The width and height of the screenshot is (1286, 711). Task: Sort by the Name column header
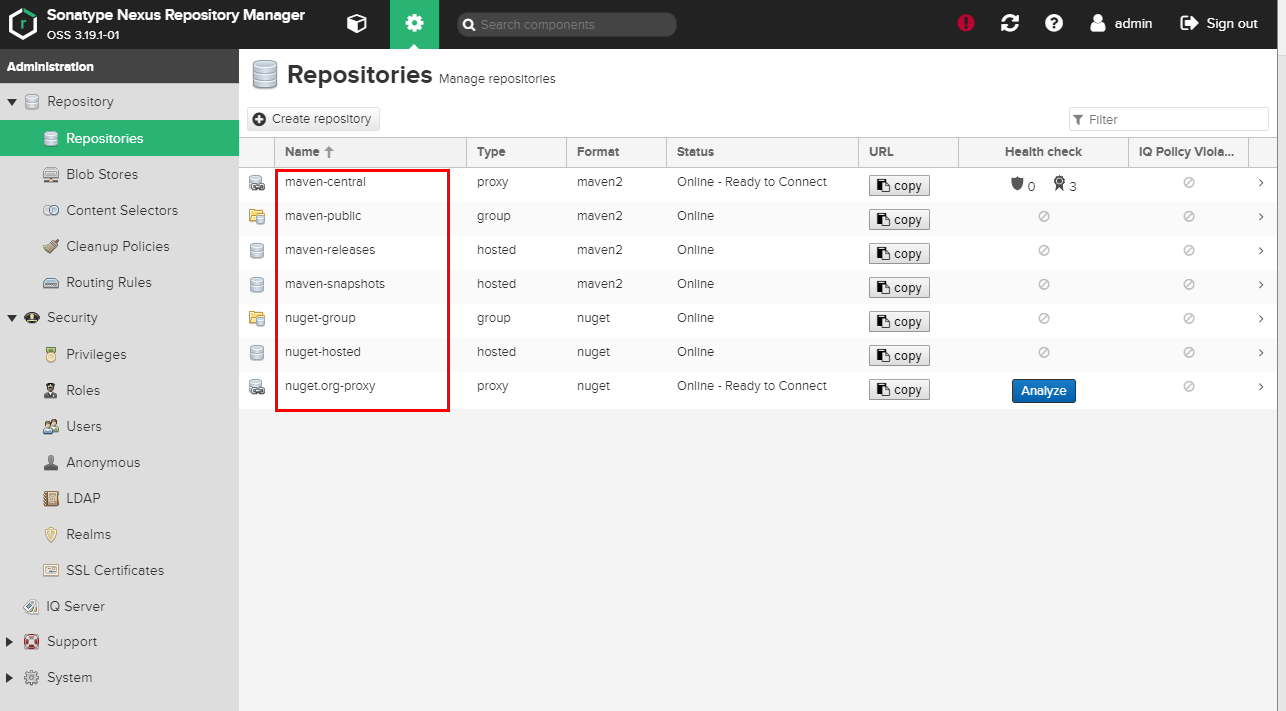point(370,152)
